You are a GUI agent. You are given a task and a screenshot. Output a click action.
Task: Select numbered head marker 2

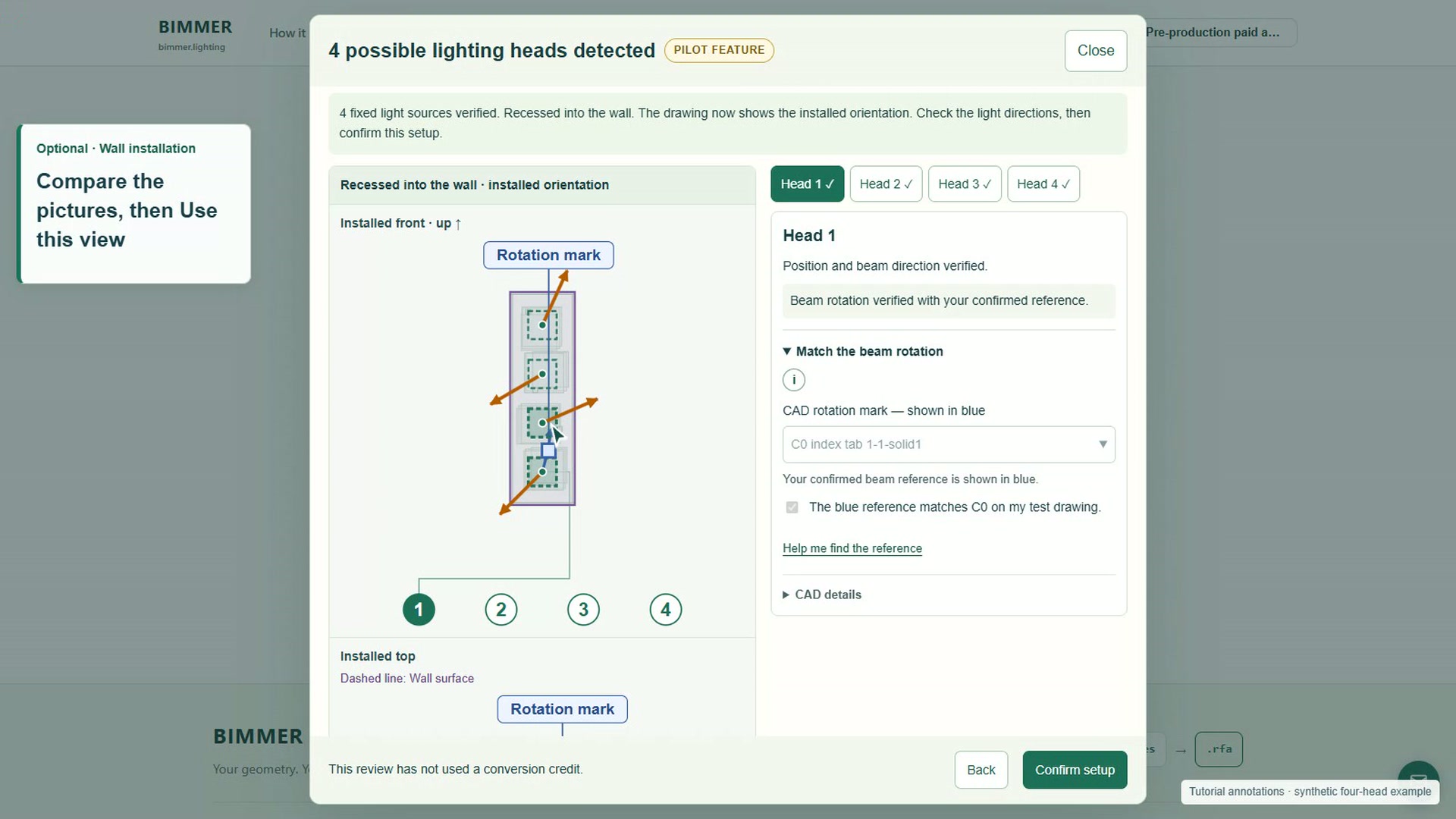(501, 610)
